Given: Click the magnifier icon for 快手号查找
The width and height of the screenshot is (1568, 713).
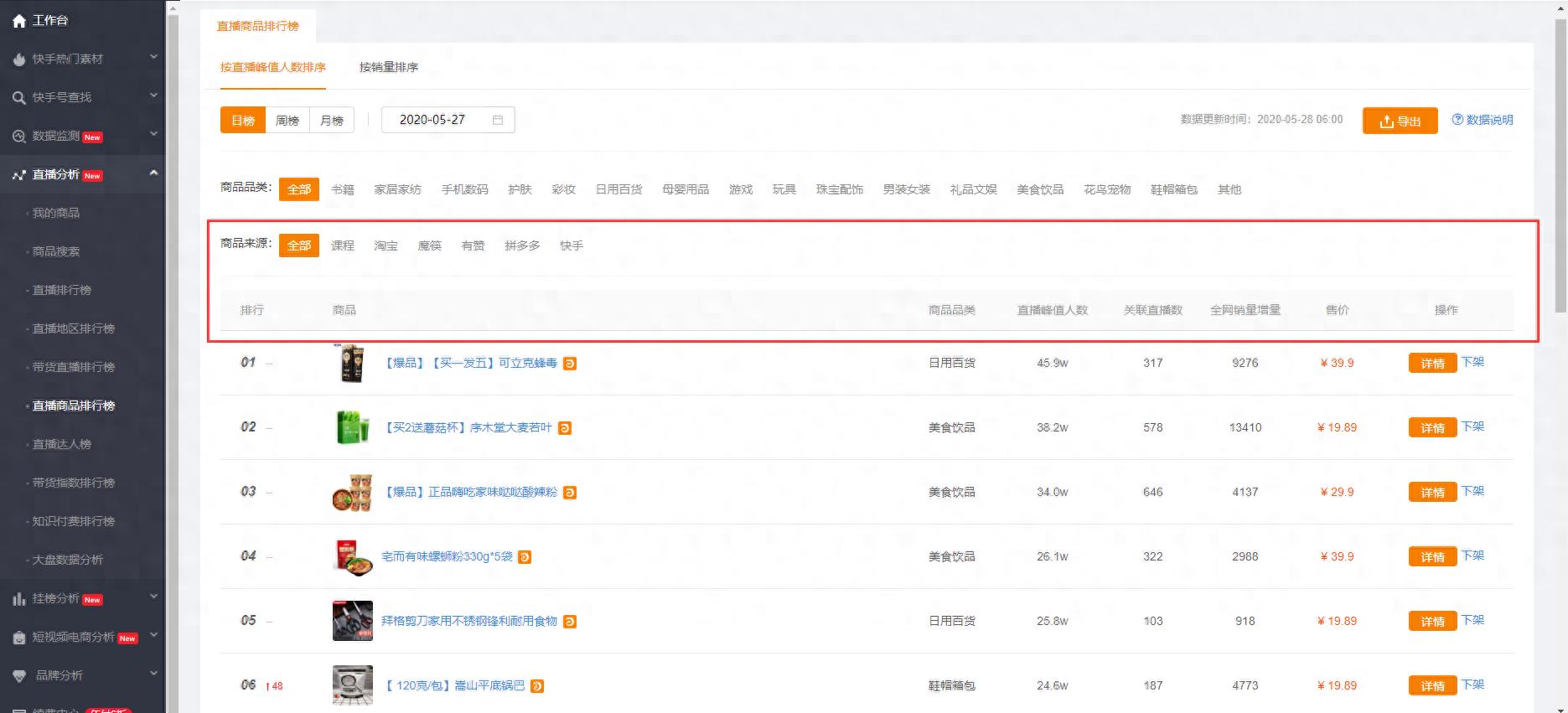Looking at the screenshot, I should point(18,98).
